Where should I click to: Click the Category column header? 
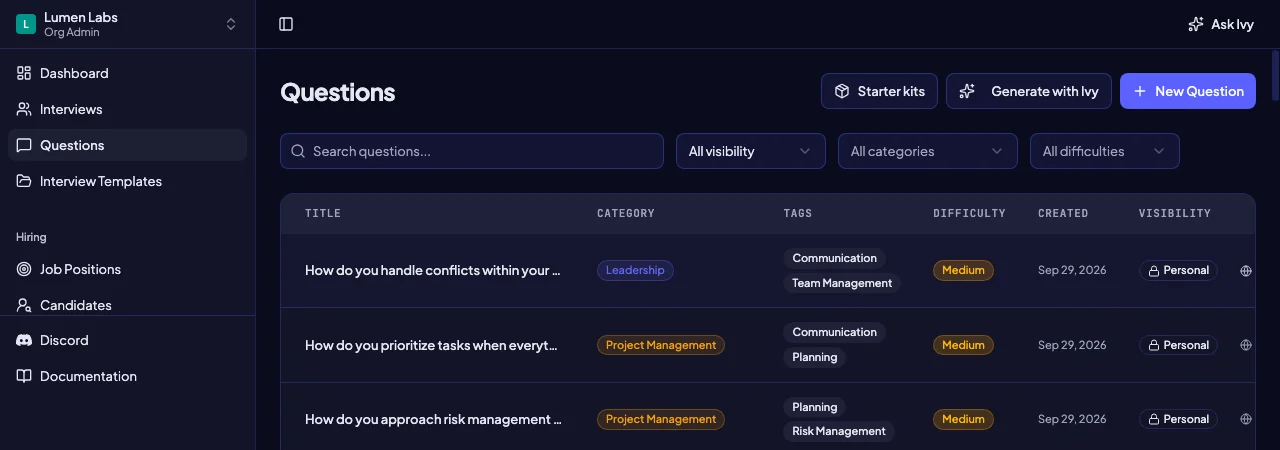[626, 213]
